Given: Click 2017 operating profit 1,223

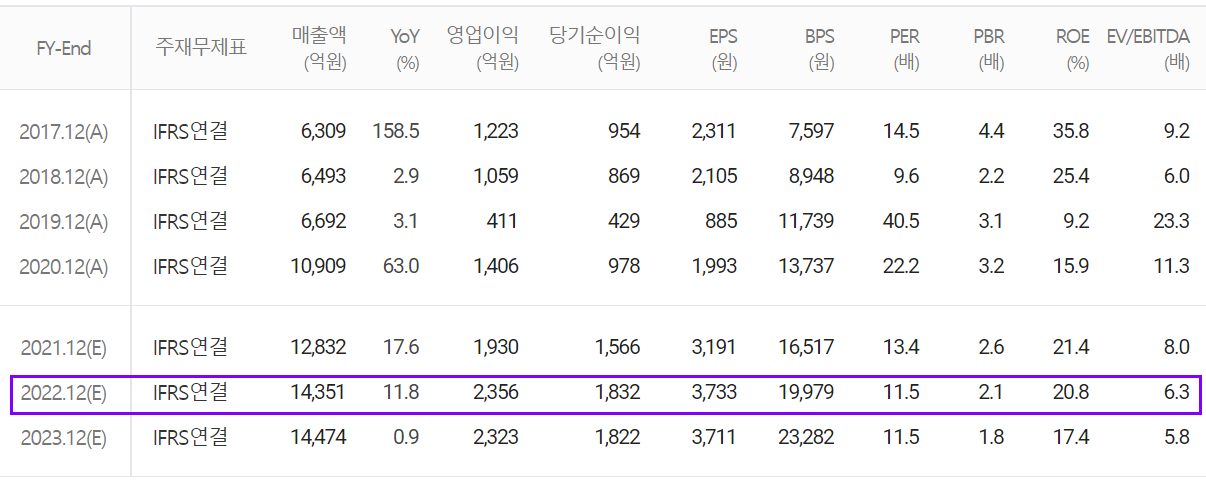Looking at the screenshot, I should pos(496,131).
